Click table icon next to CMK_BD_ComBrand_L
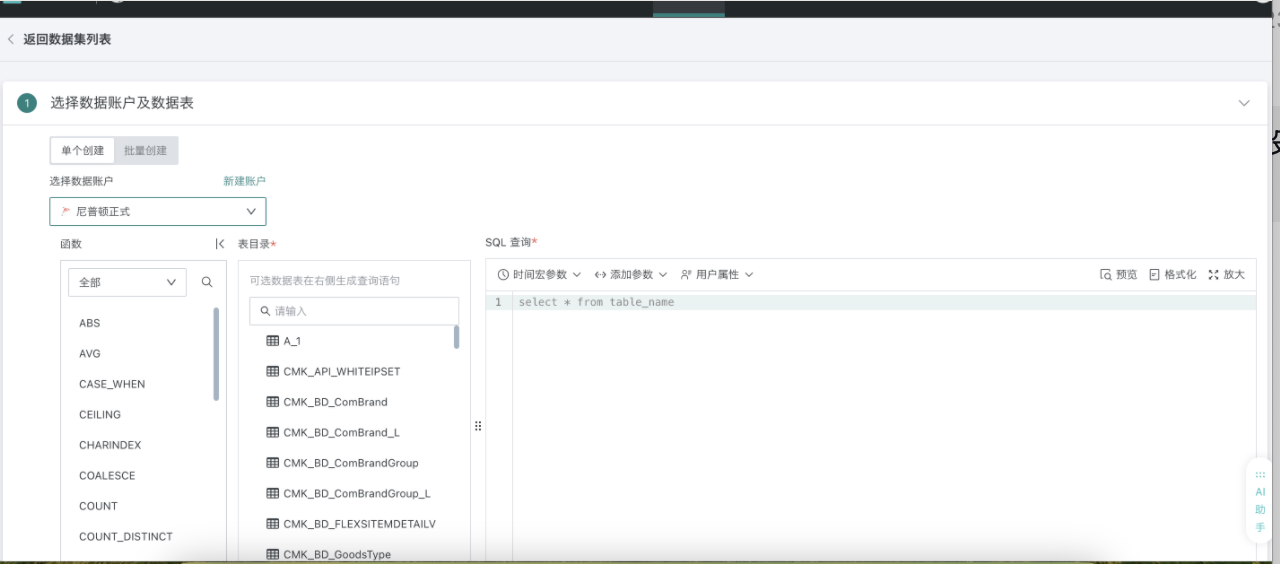Screen dimensions: 1280x564 point(272,432)
